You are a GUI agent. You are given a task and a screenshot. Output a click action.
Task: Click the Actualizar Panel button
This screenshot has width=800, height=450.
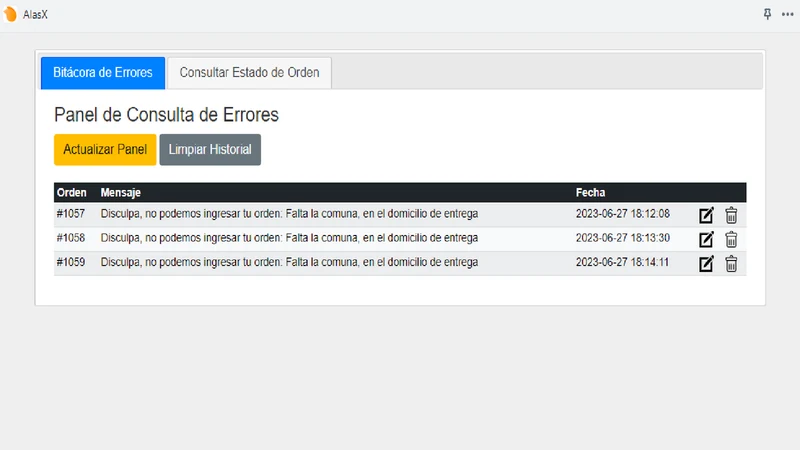tap(105, 149)
